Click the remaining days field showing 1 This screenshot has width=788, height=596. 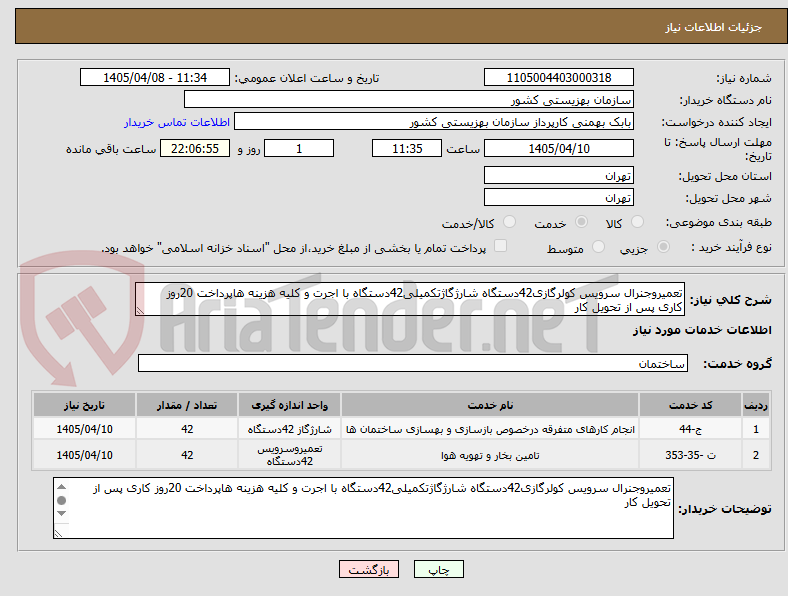pyautogui.click(x=299, y=148)
